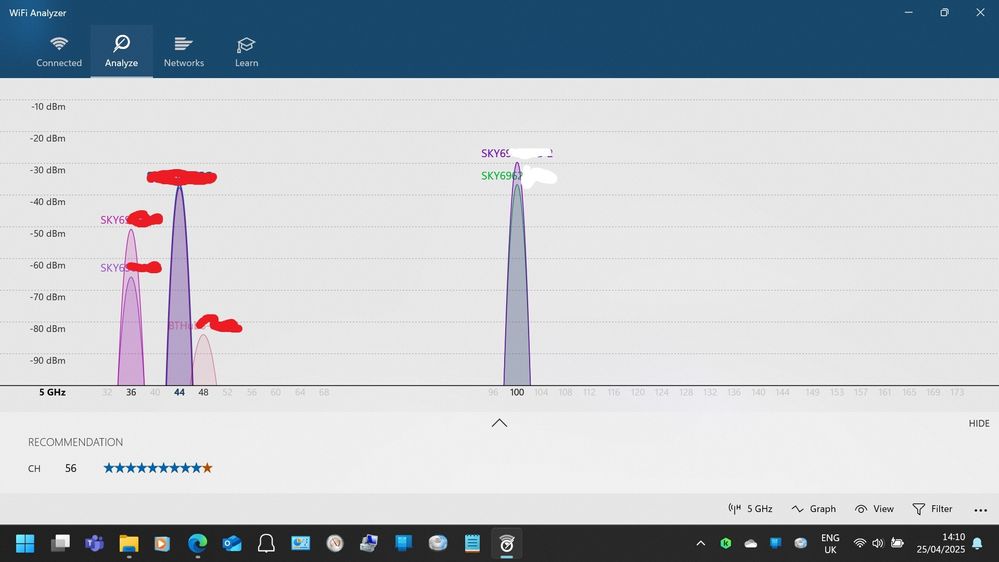Open the more options ellipsis menu
Image resolution: width=999 pixels, height=562 pixels.
coord(981,509)
